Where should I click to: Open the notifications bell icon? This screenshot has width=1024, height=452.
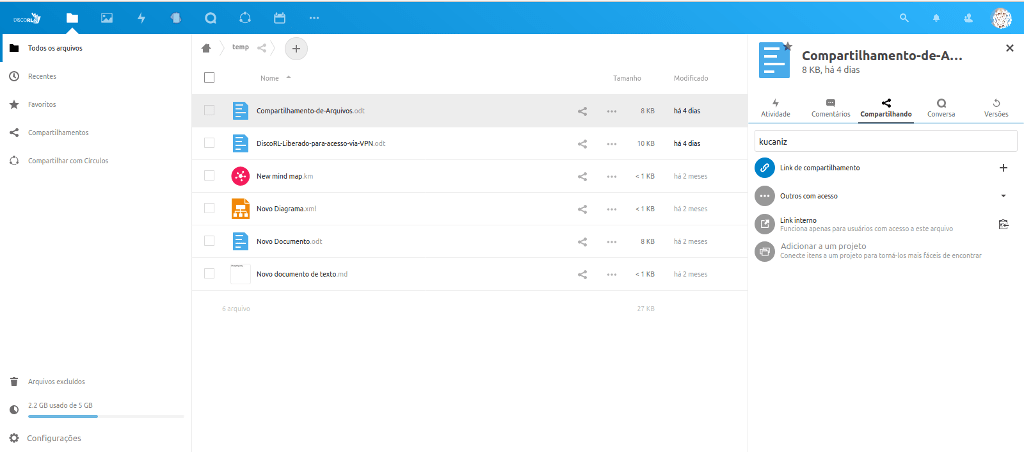(936, 18)
